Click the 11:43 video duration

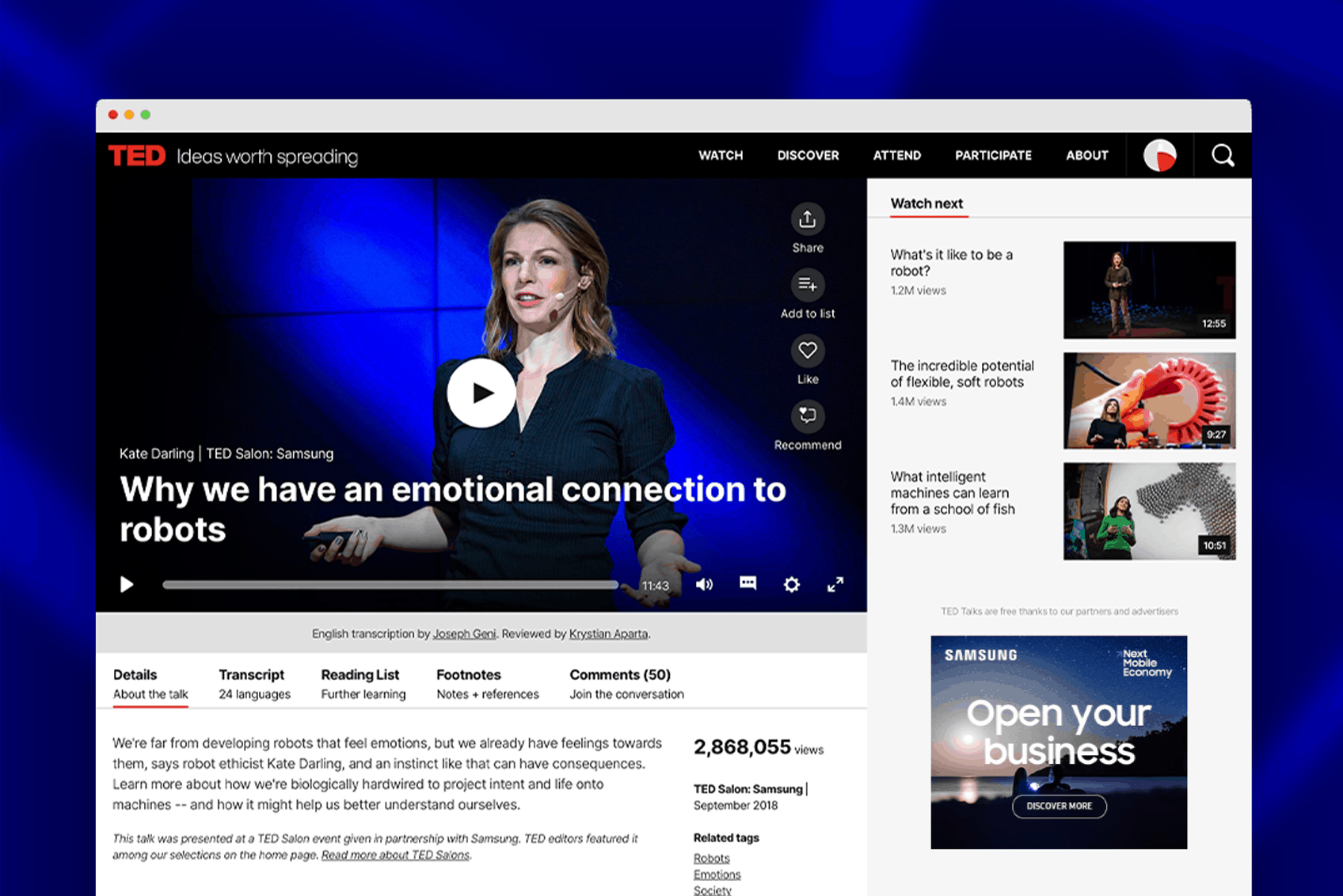tap(655, 586)
